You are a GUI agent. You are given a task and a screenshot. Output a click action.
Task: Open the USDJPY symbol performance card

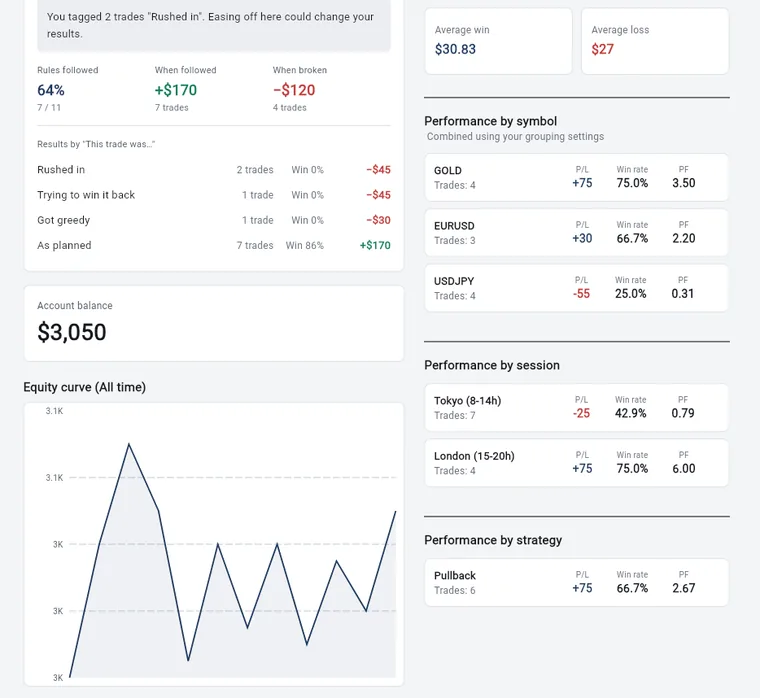coord(576,288)
